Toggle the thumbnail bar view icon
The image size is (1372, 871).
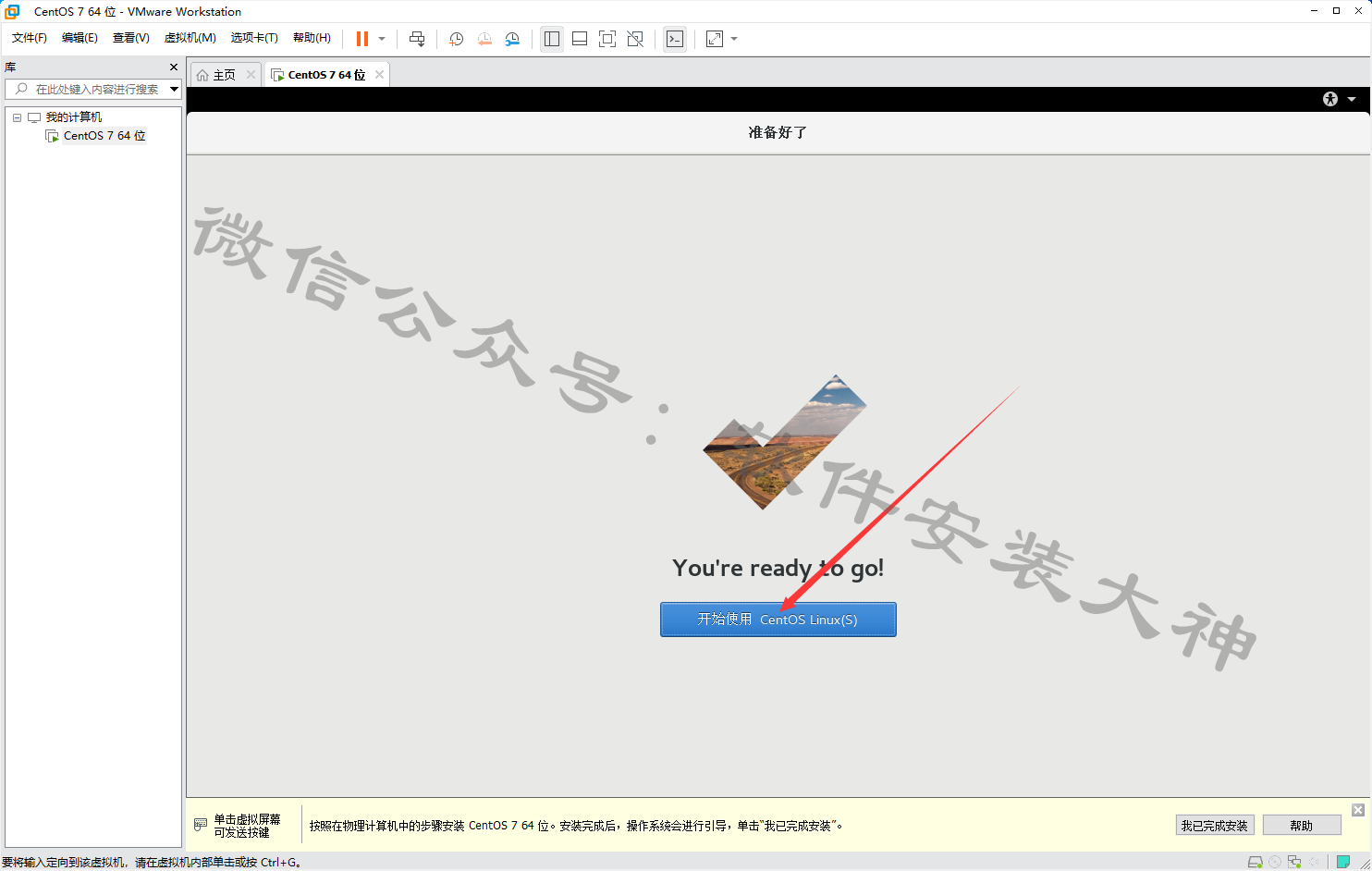[x=580, y=39]
